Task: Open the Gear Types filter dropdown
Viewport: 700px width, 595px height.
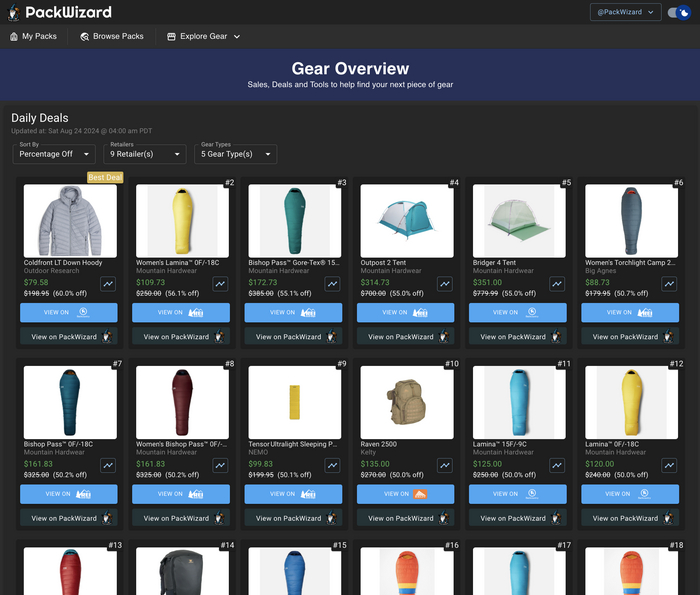Action: coord(237,154)
